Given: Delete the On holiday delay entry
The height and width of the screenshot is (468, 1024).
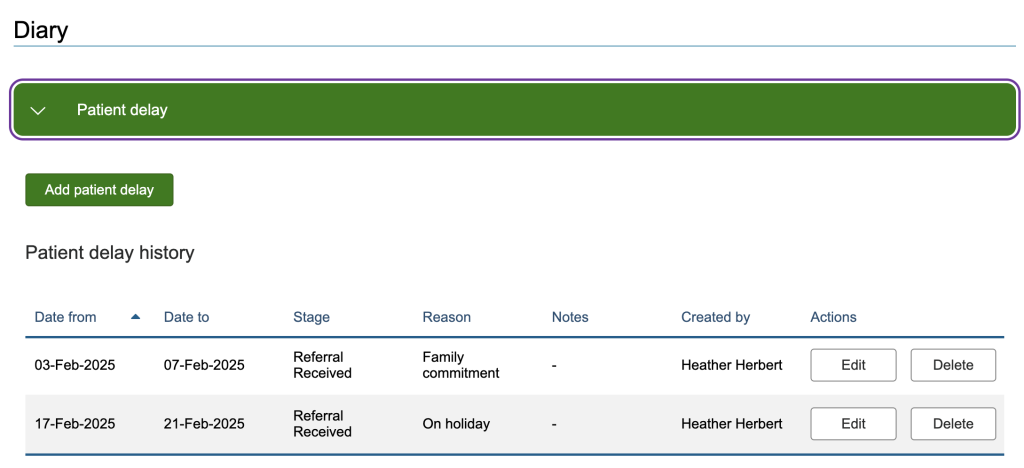Looking at the screenshot, I should point(952,423).
